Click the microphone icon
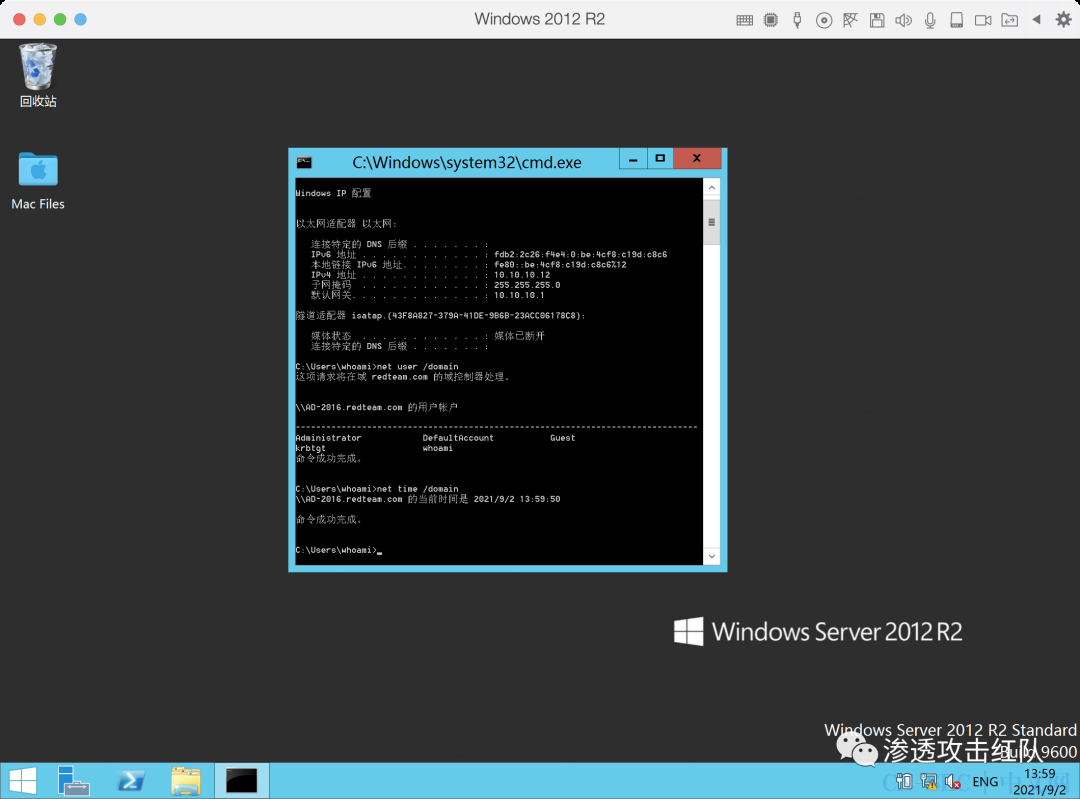Viewport: 1080px width, 799px height. (x=930, y=20)
